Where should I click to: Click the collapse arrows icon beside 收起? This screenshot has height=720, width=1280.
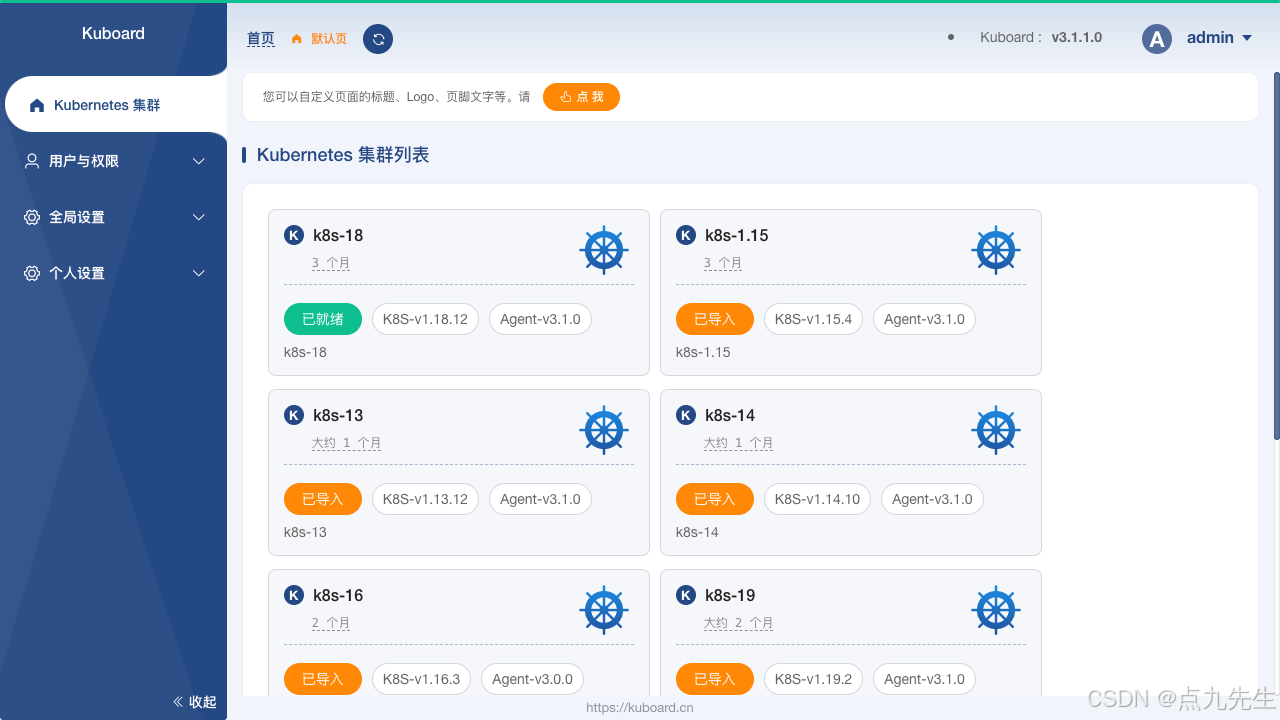178,702
